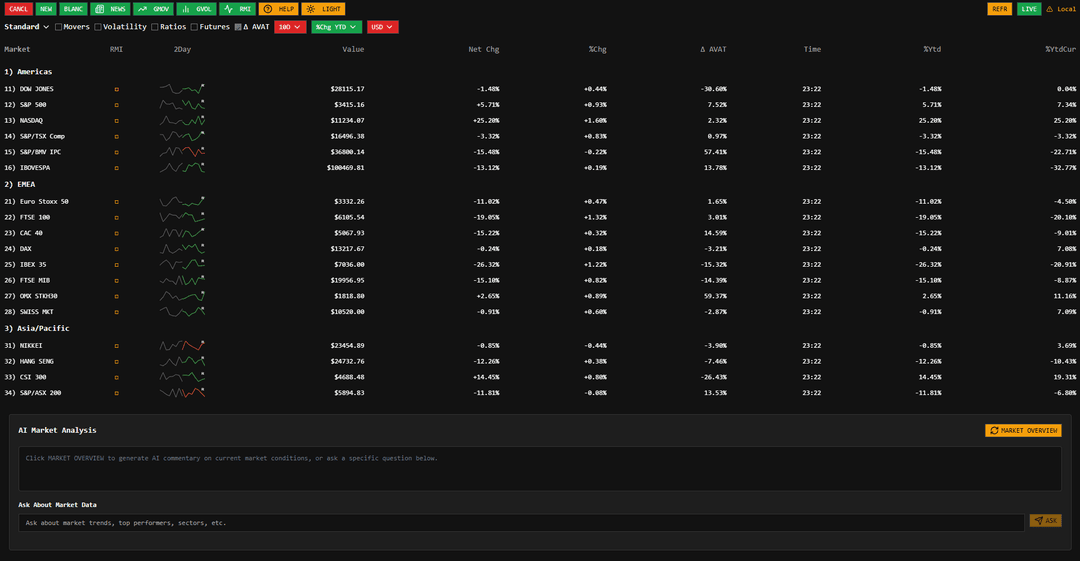Open the 2Day sparkline for CSI 300

click(183, 377)
